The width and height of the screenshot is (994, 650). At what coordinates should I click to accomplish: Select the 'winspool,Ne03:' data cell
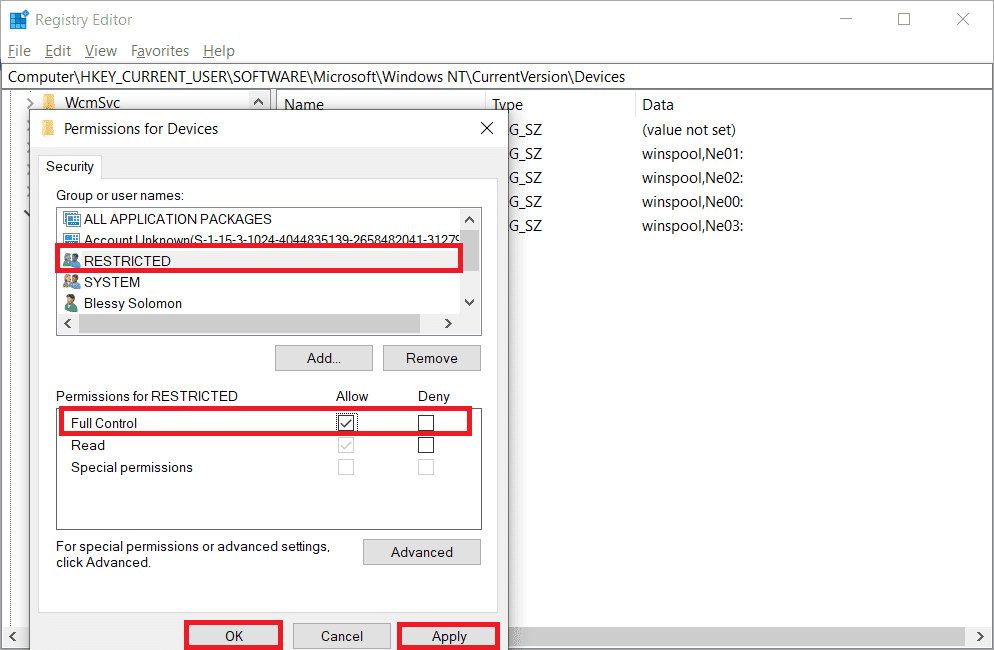(692, 226)
